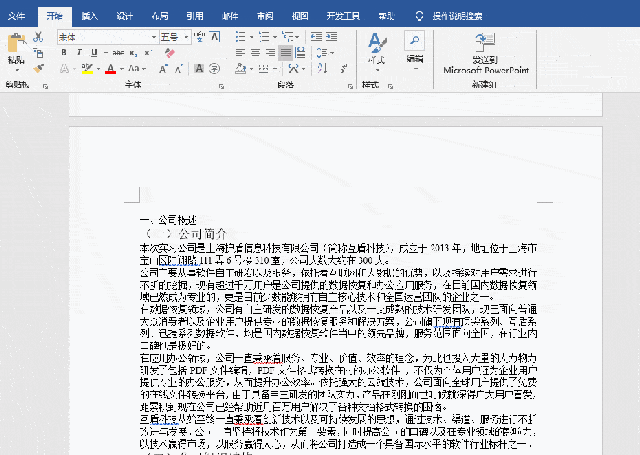Image resolution: width=640 pixels, height=455 pixels.
Task: Switch to the 设计 Design tab
Action: pos(124,16)
